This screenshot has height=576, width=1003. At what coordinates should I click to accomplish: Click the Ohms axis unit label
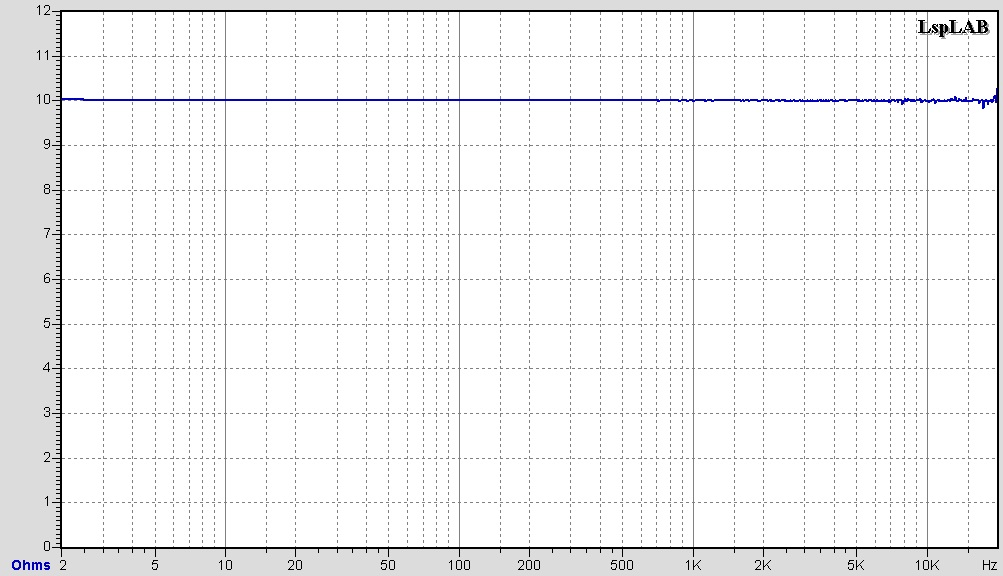31,566
